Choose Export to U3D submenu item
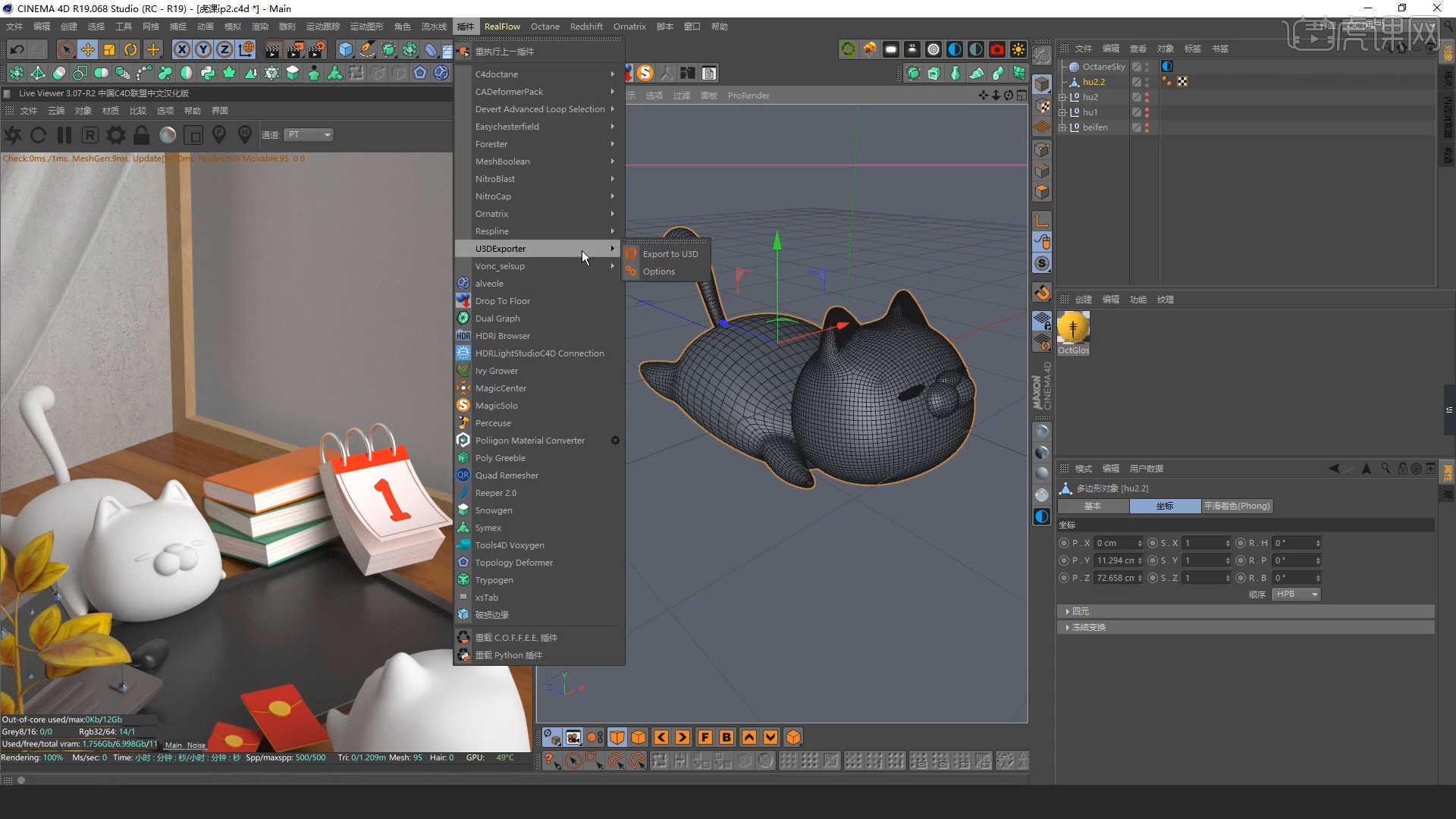The width and height of the screenshot is (1456, 819). pos(670,254)
